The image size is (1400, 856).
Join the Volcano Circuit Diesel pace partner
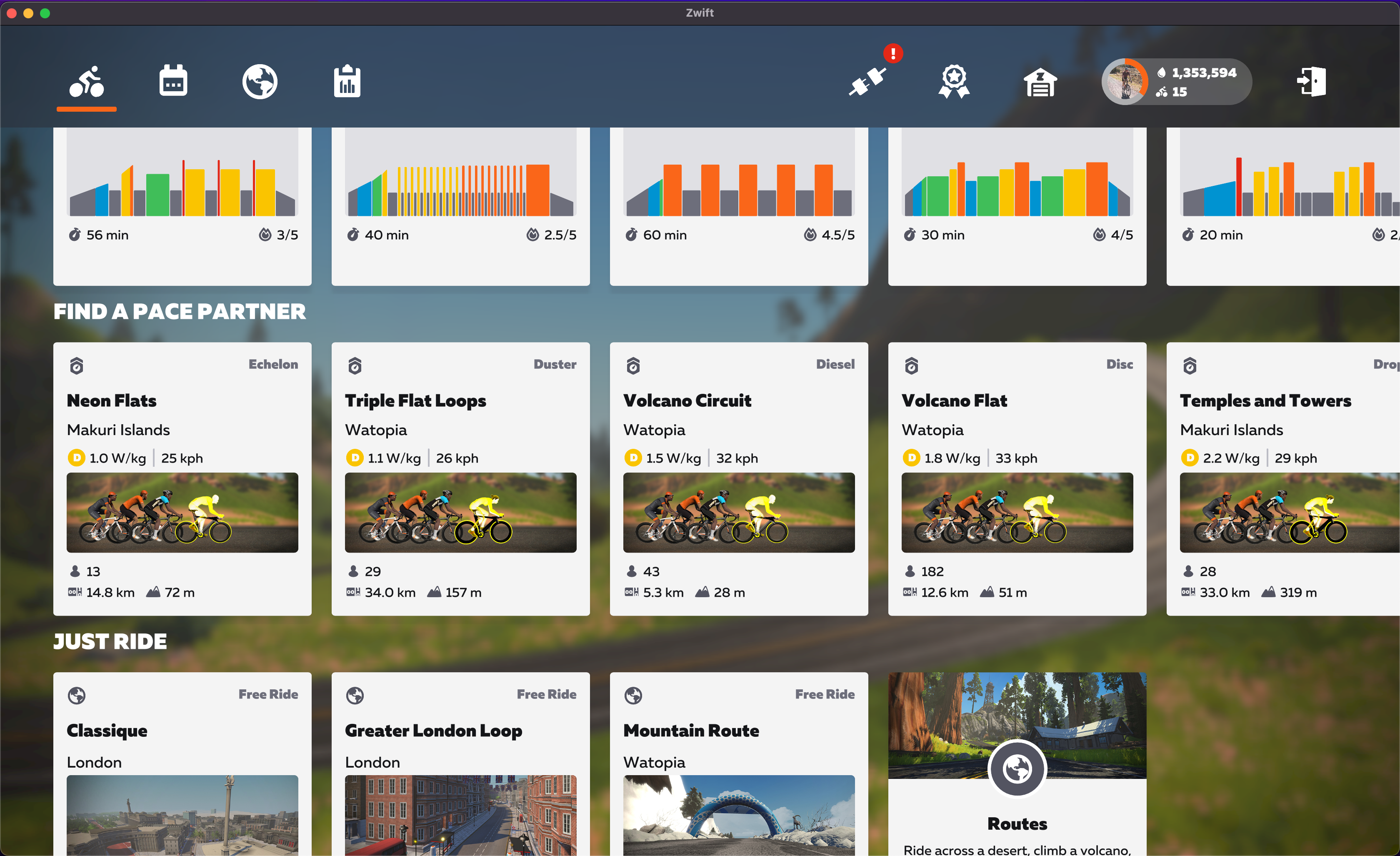(x=738, y=478)
